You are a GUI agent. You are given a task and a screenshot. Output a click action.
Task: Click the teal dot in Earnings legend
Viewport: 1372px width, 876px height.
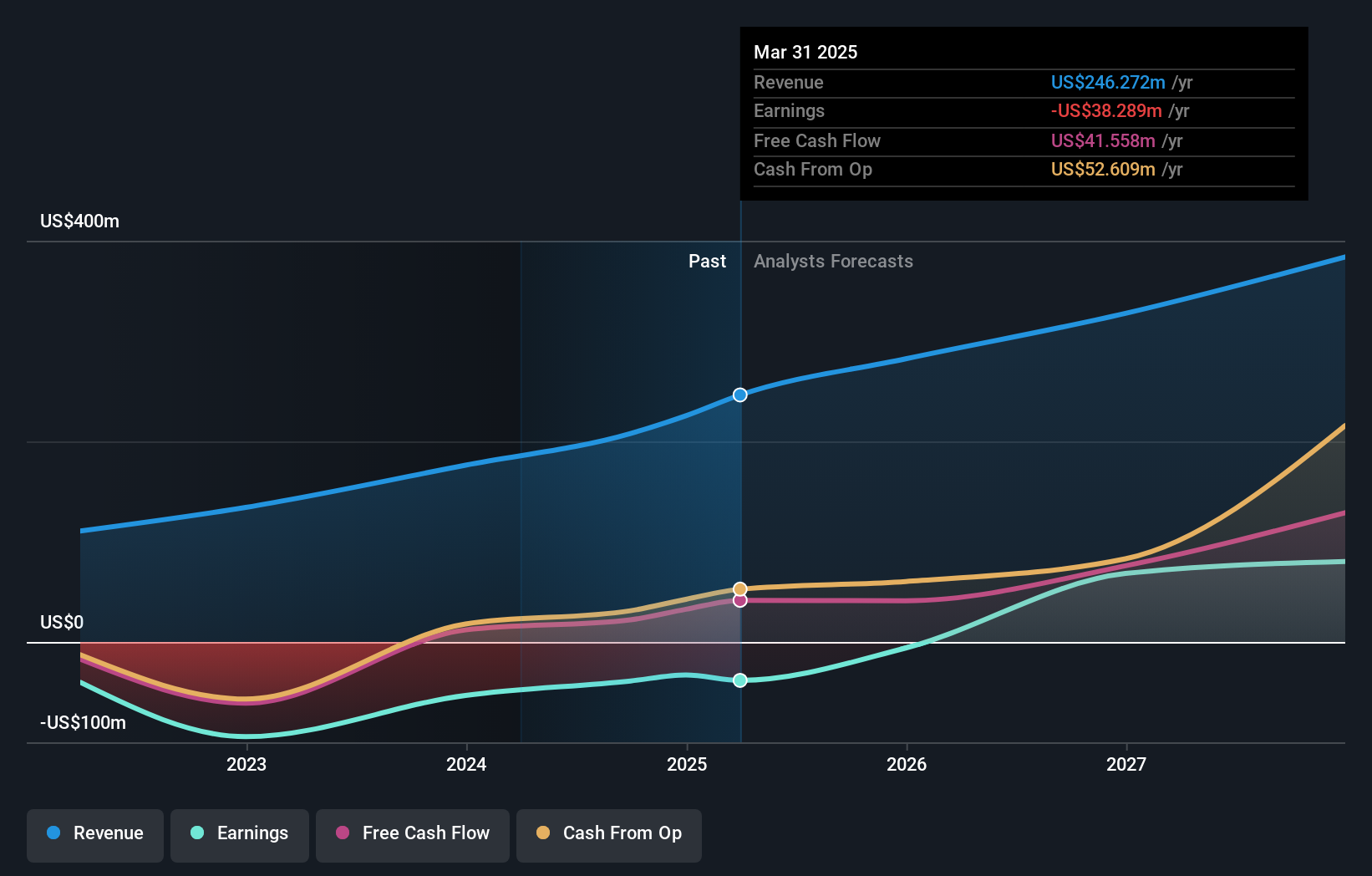coord(197,833)
